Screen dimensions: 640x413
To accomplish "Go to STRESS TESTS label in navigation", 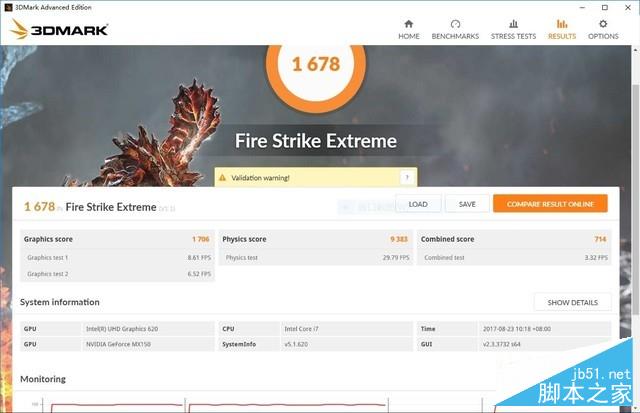I will coord(513,36).
